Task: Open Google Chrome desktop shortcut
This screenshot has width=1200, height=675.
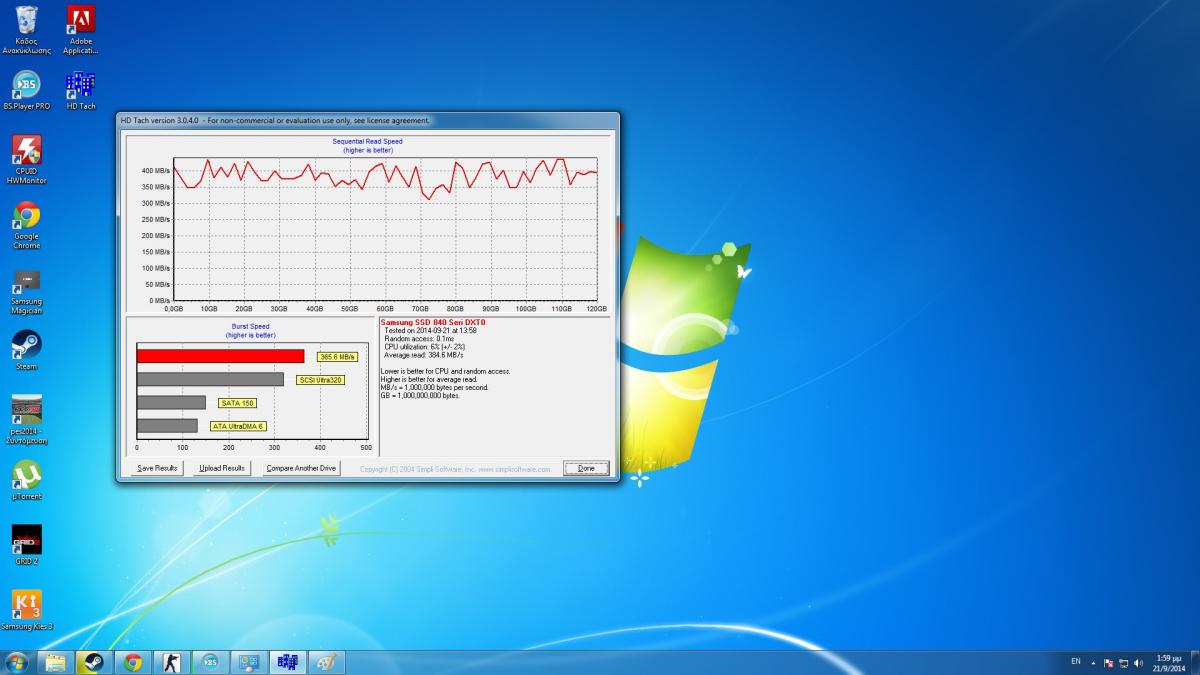Action: [x=26, y=225]
